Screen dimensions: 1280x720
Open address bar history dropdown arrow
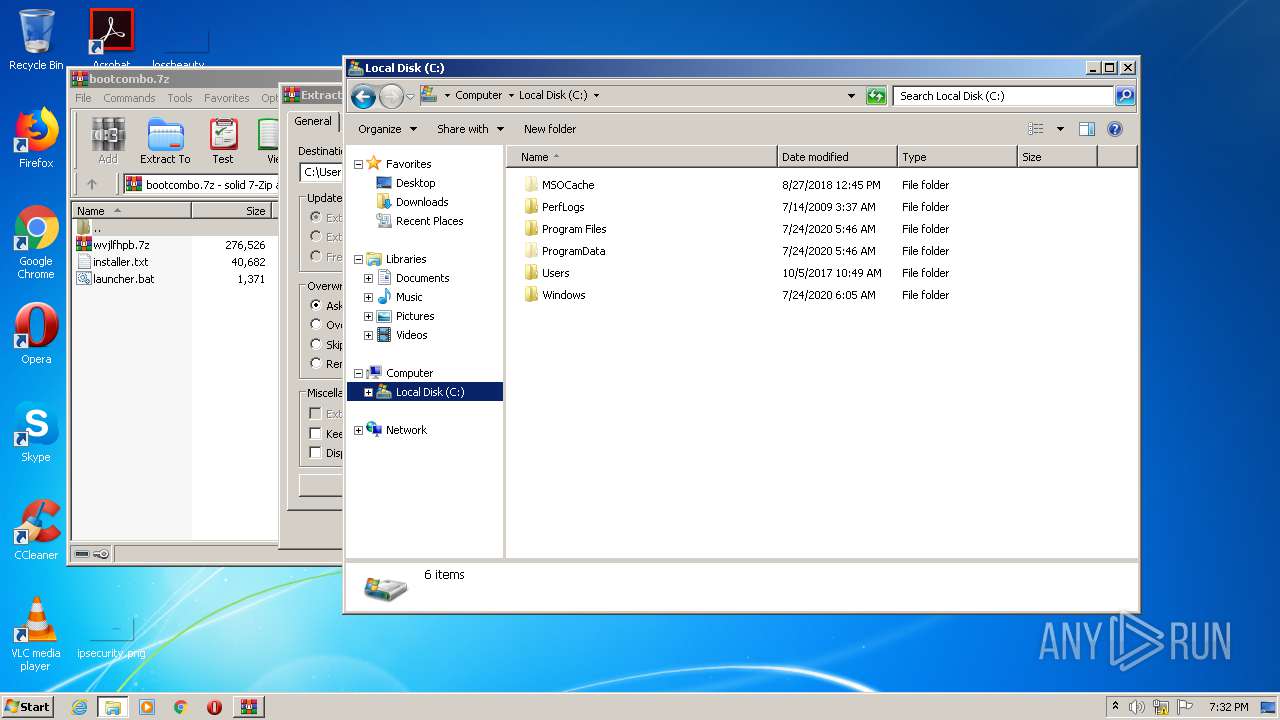pyautogui.click(x=851, y=96)
